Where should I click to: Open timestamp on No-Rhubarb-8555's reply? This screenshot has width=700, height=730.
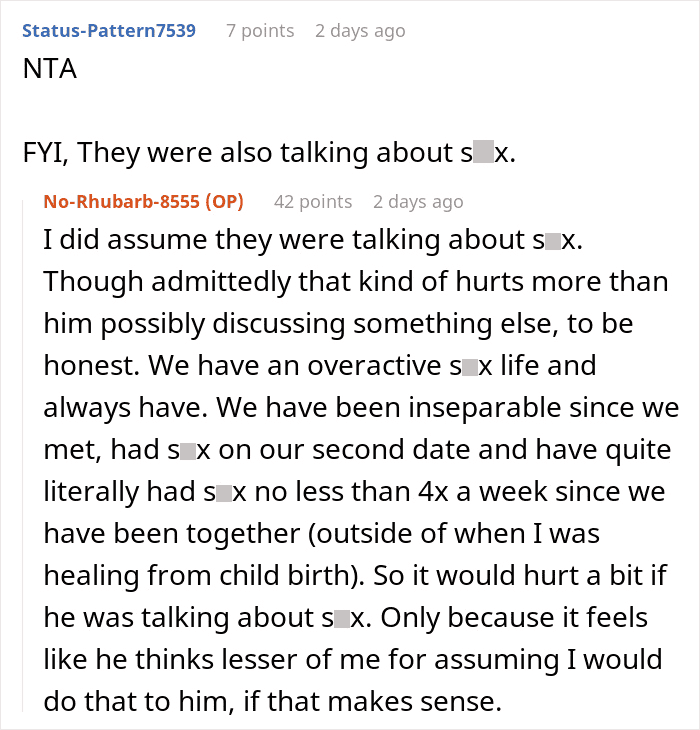coord(418,202)
